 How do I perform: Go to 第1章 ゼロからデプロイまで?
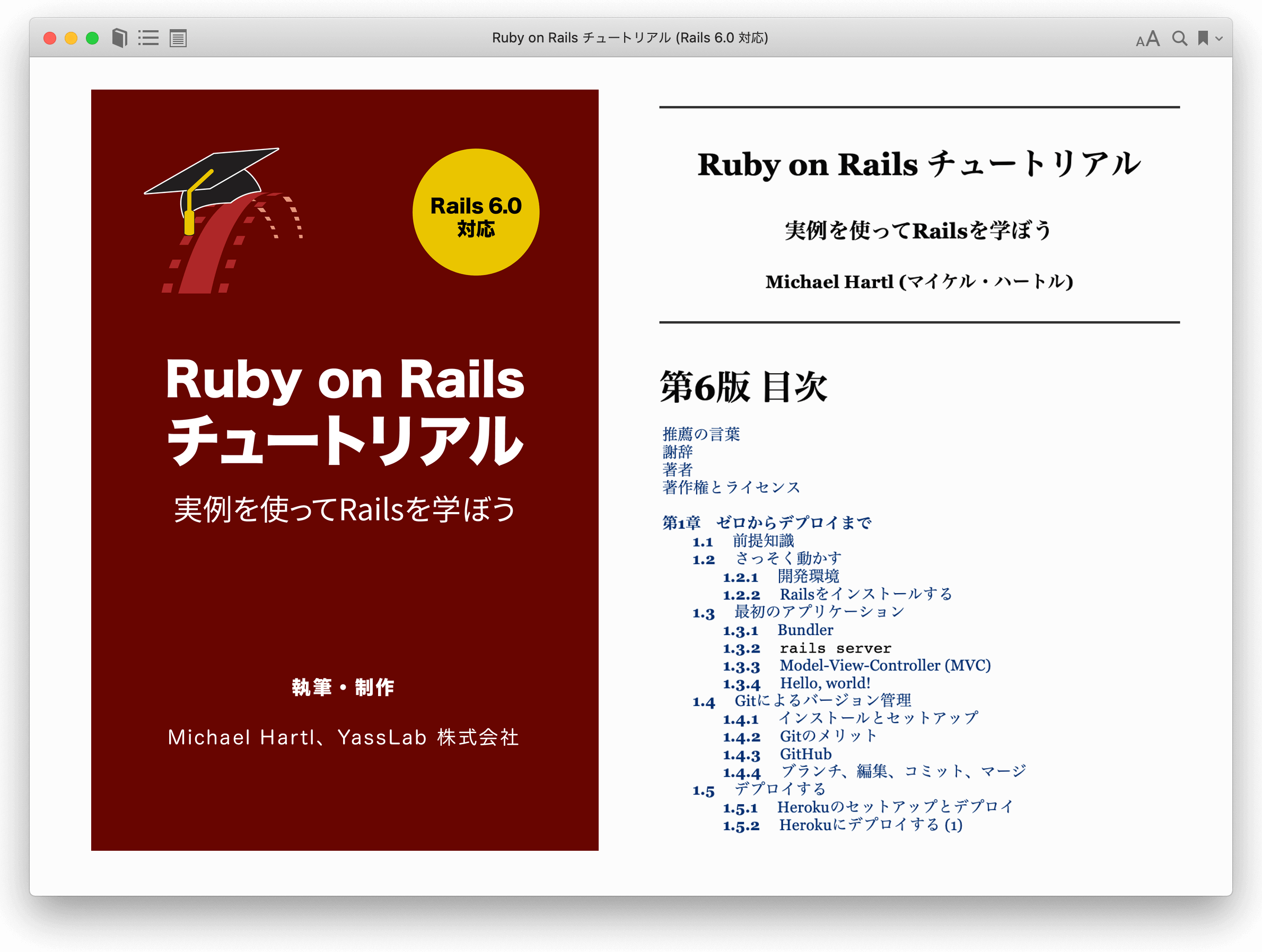click(767, 523)
